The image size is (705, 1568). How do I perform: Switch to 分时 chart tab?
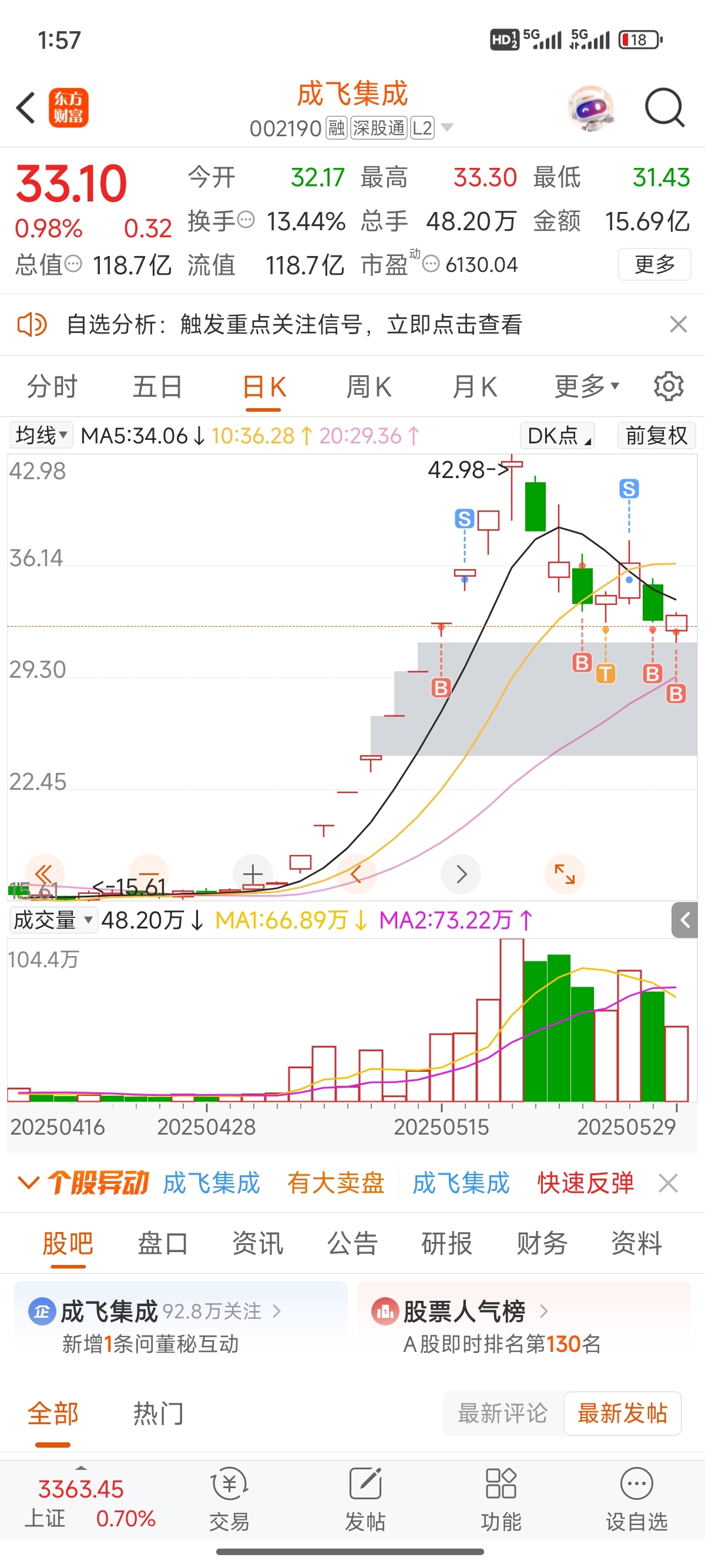click(52, 386)
